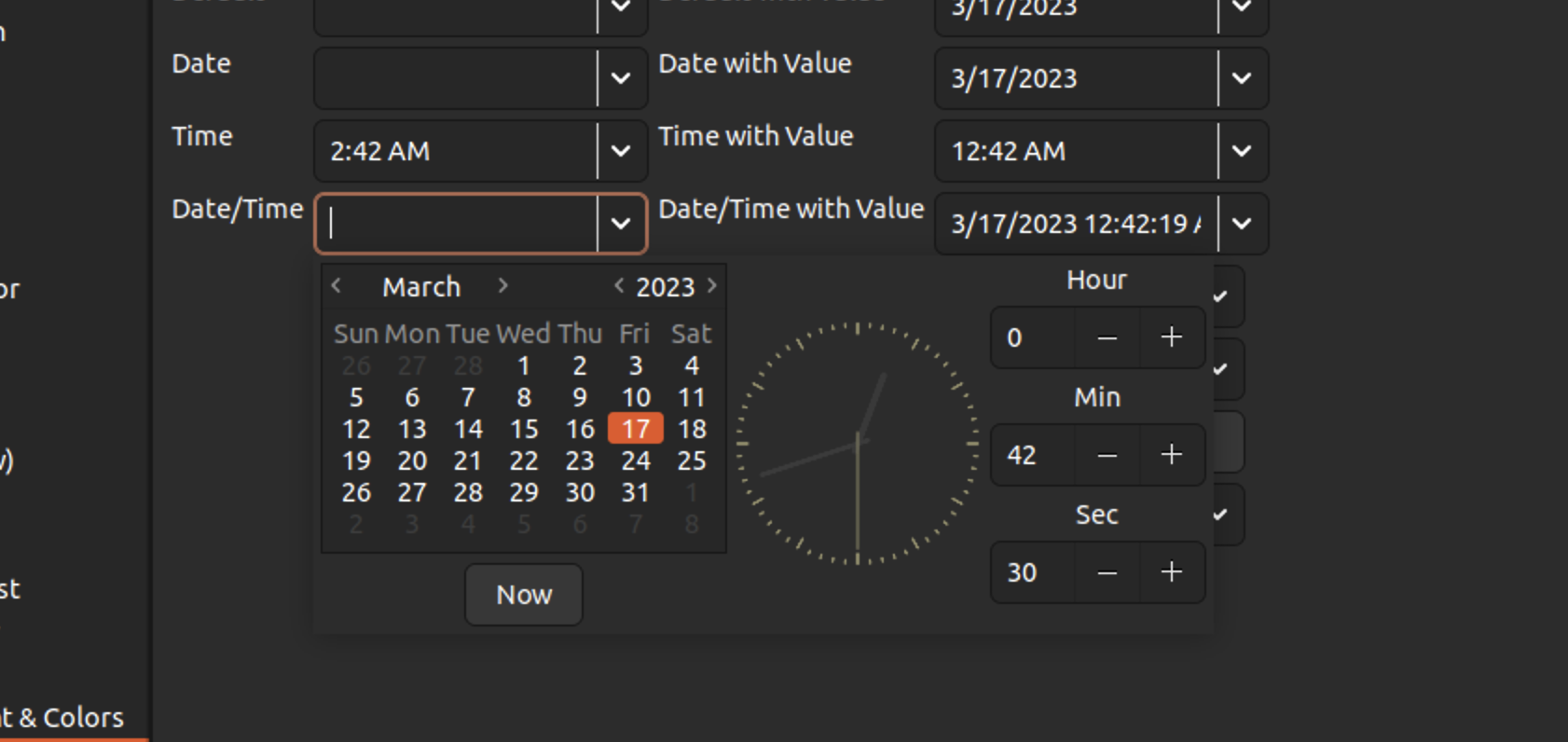Click the Now button

click(523, 595)
